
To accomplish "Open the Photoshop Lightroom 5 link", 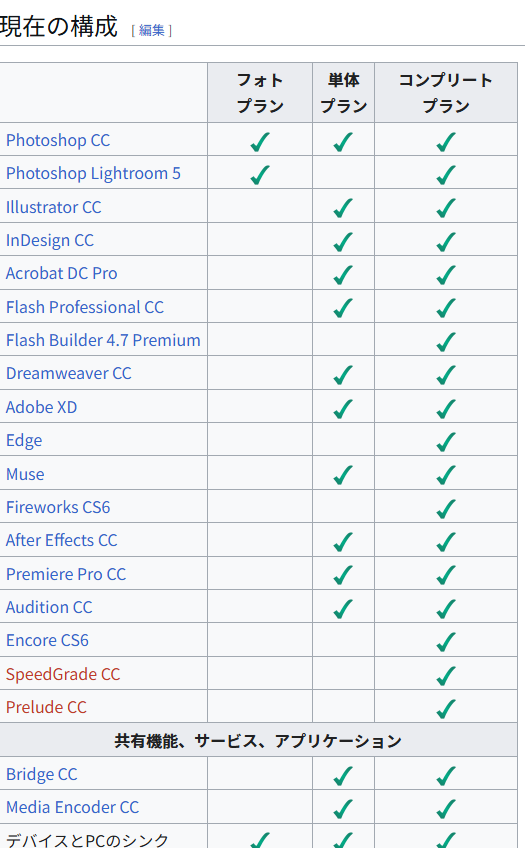I will (93, 173).
